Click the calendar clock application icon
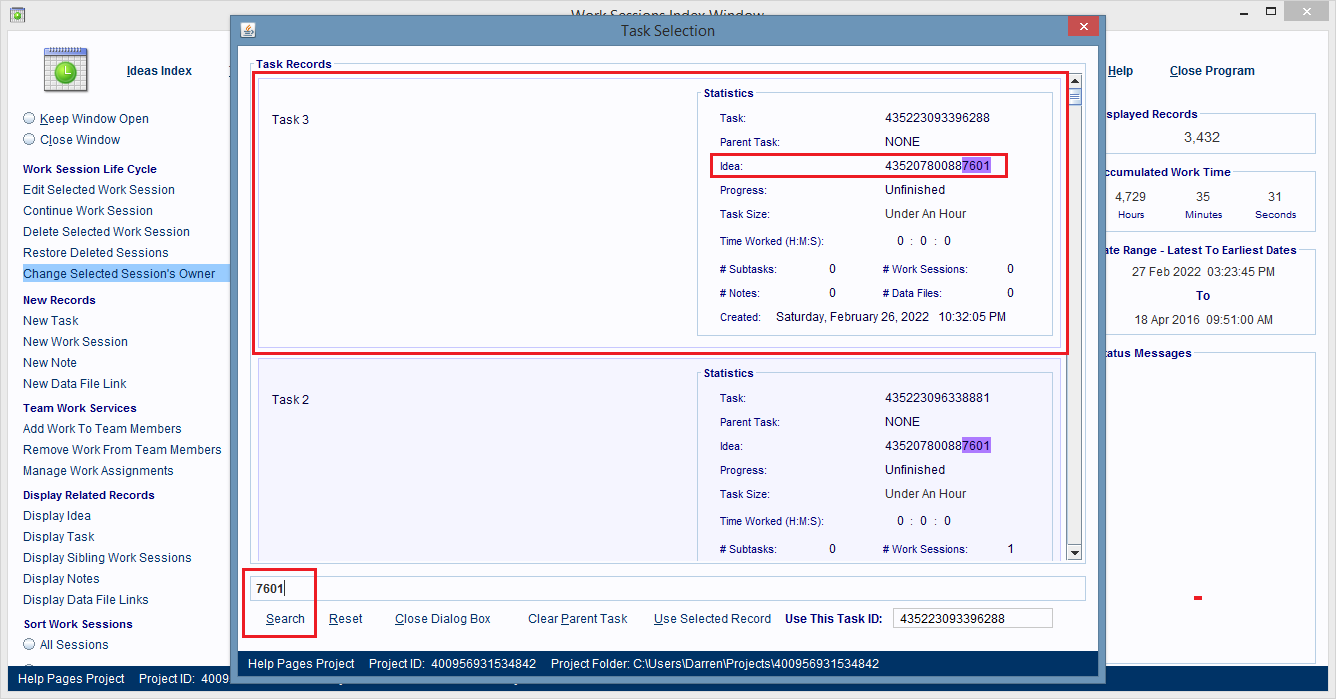Image resolution: width=1336 pixels, height=699 pixels. tap(65, 70)
